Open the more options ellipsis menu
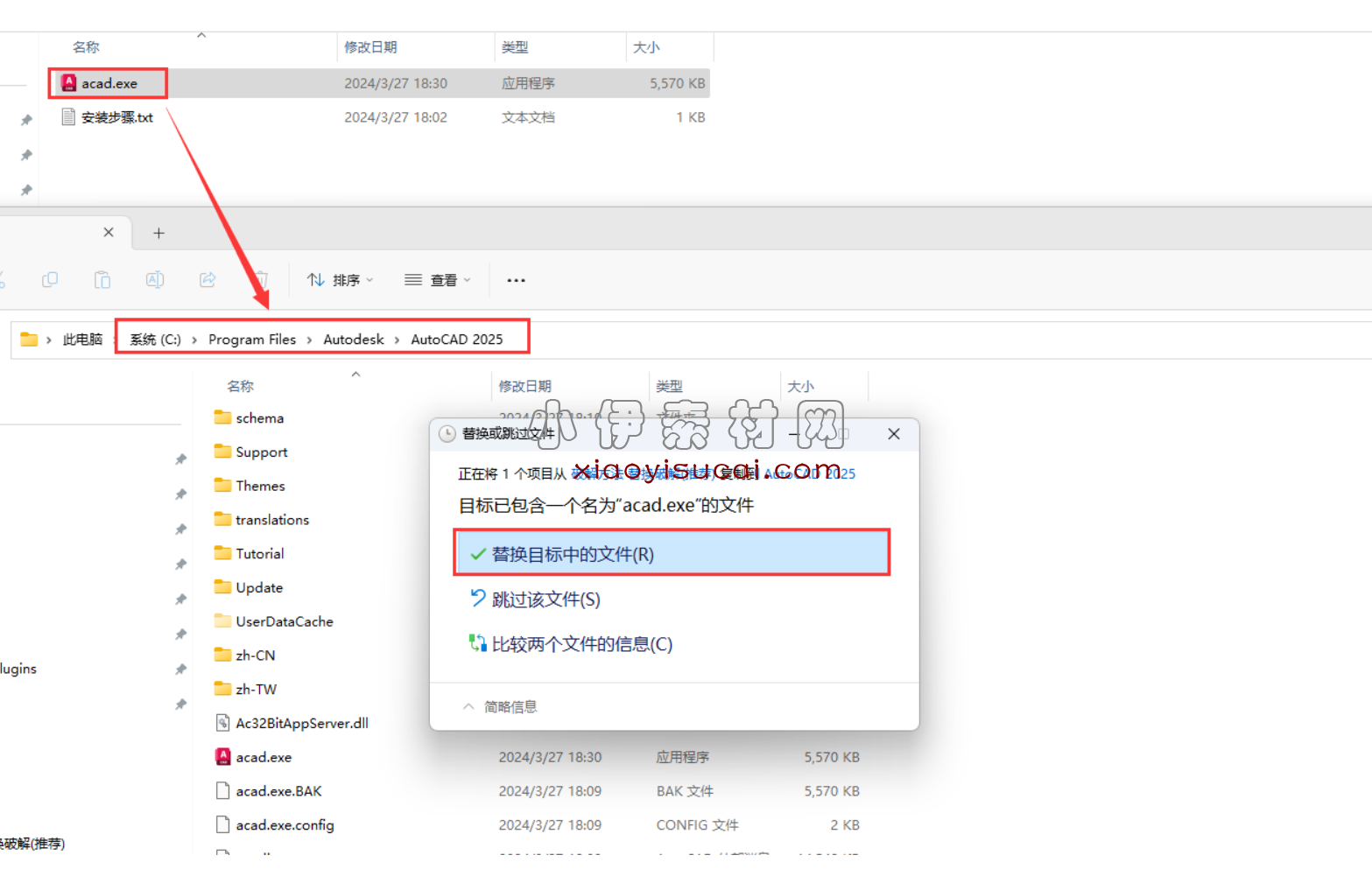The width and height of the screenshot is (1372, 883). tap(517, 280)
